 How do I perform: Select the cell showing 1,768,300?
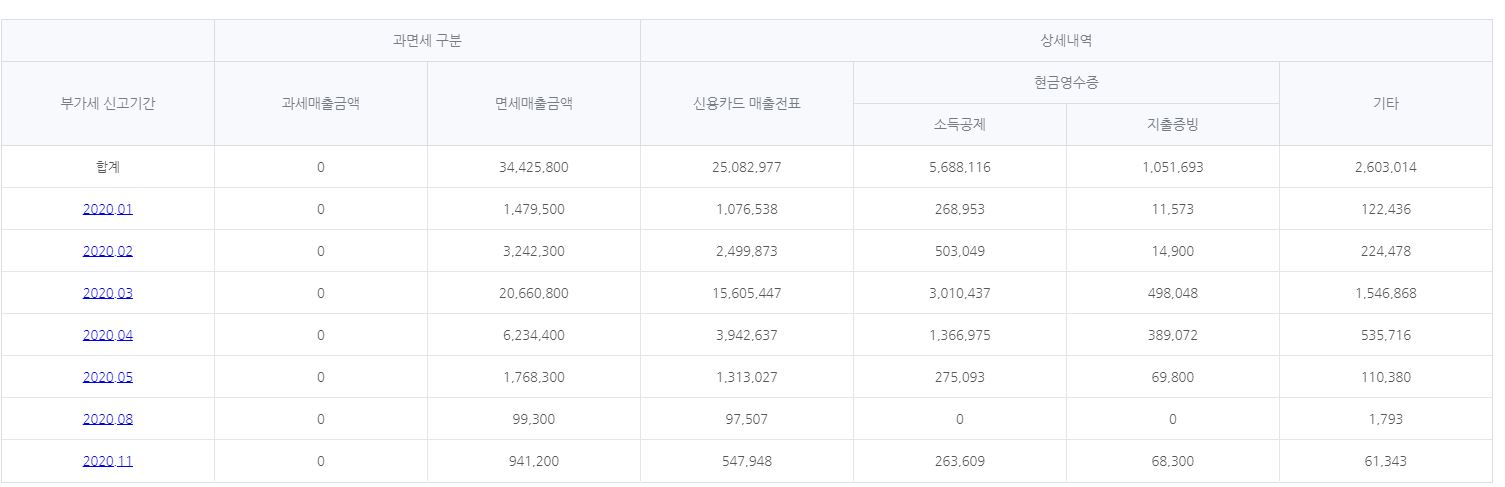[533, 377]
